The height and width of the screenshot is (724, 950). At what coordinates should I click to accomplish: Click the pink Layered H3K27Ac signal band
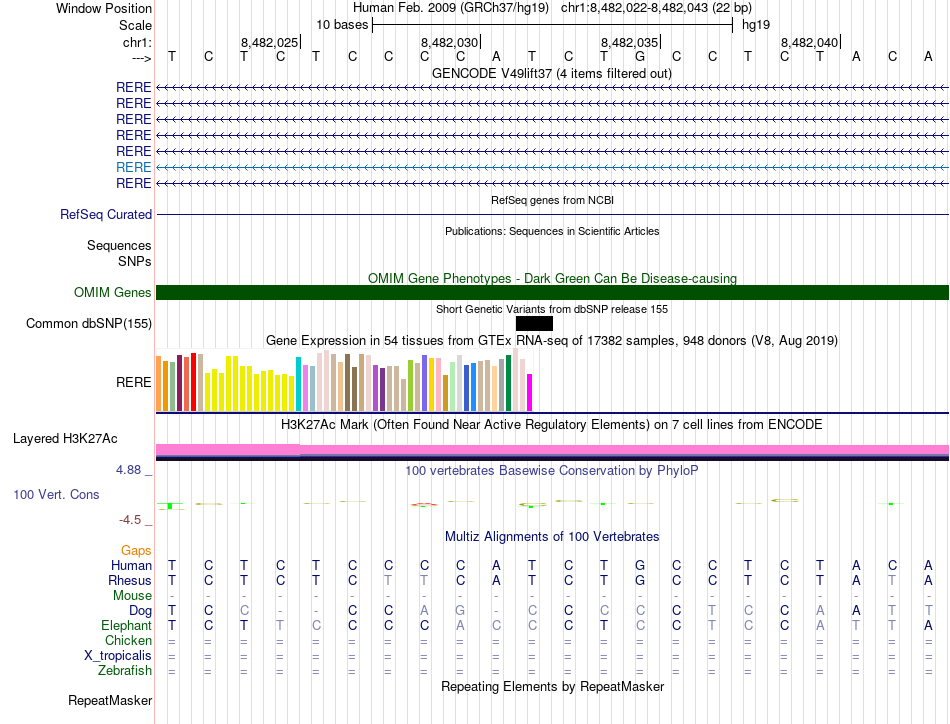[x=552, y=449]
